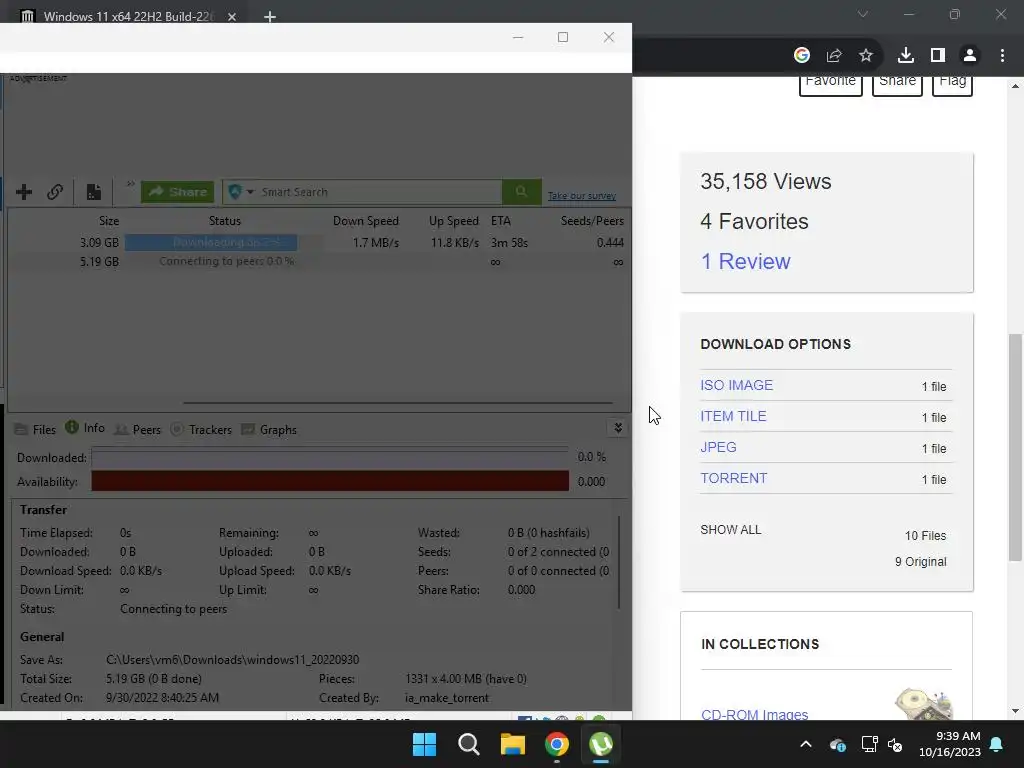The height and width of the screenshot is (768, 1024).
Task: Click the torrent list horizontal scrollbar
Action: click(398, 403)
